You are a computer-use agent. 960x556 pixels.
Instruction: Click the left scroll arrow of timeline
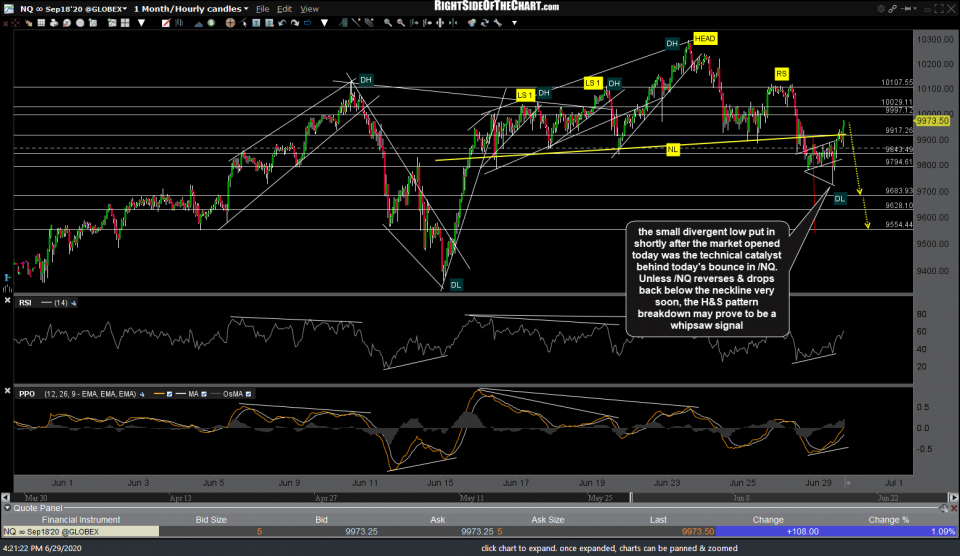6,498
